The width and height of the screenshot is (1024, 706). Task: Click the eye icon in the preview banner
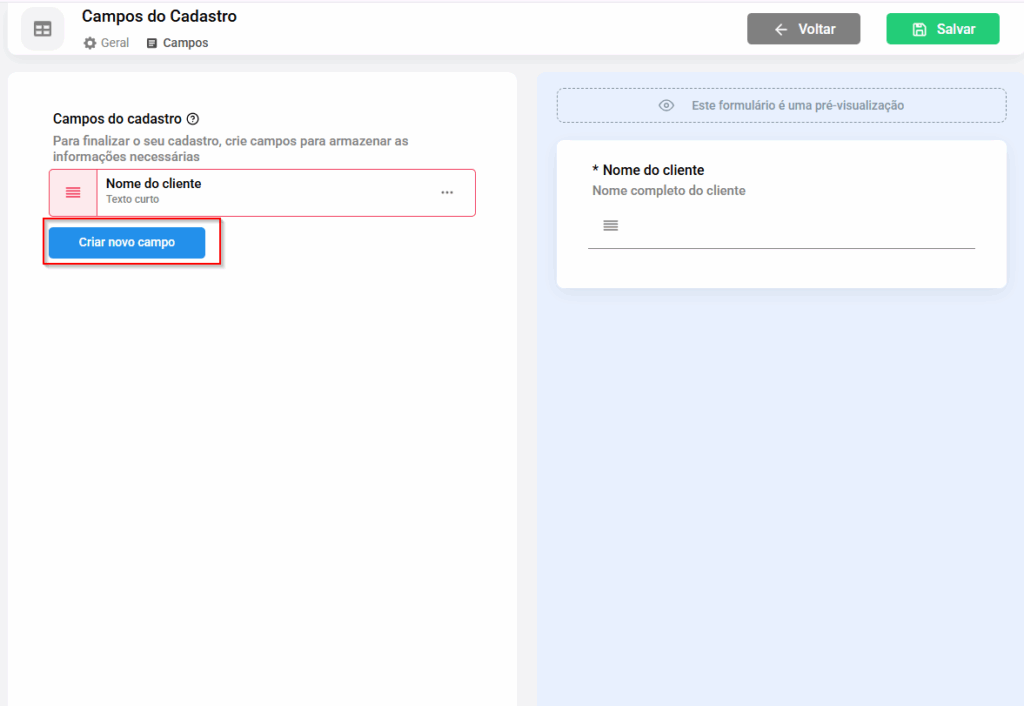pyautogui.click(x=666, y=106)
